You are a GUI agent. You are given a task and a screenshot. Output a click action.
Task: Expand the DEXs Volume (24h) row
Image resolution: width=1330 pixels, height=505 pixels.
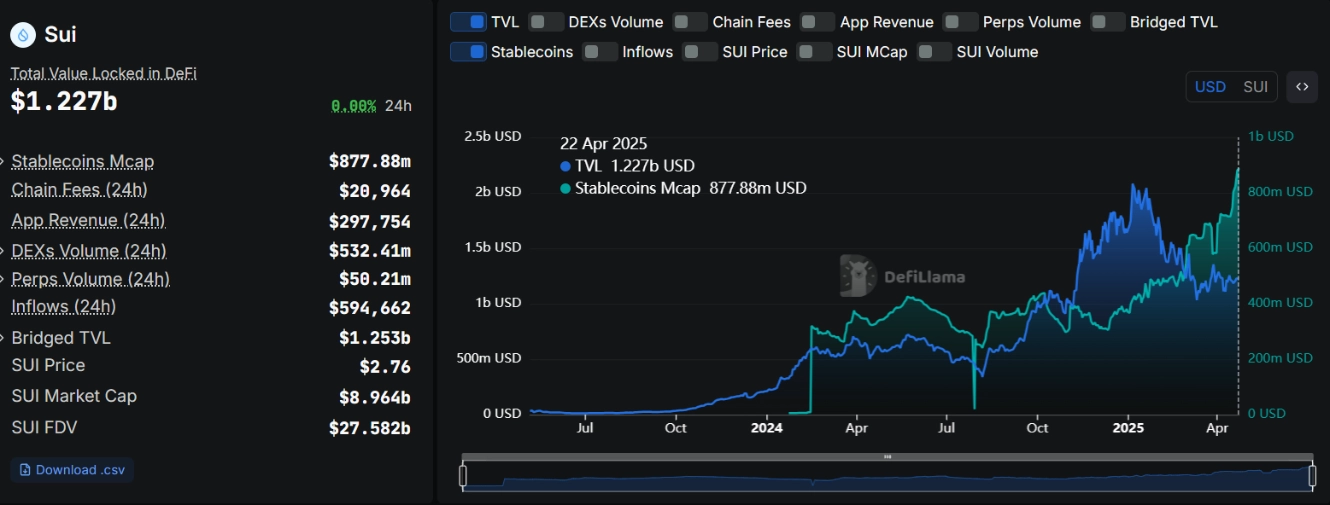click(4, 251)
